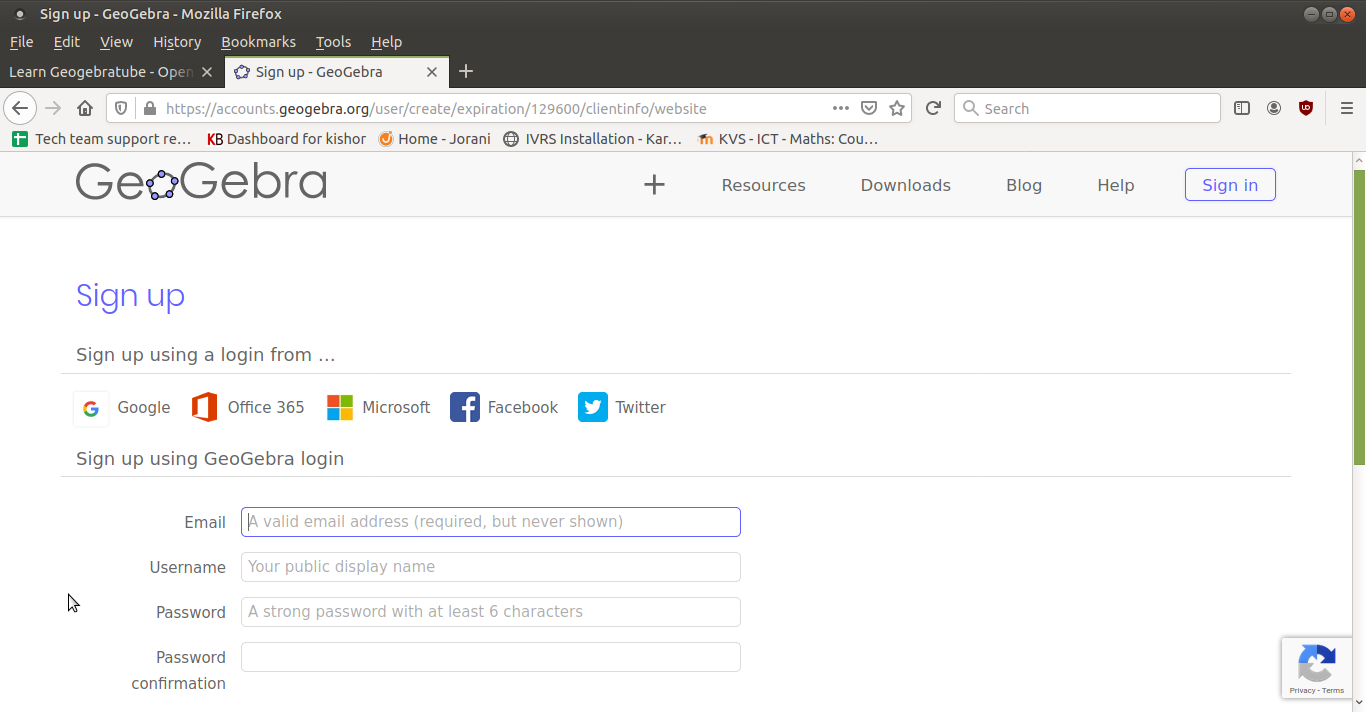Click the browser Search box
This screenshot has height=712, width=1366.
tap(1087, 108)
